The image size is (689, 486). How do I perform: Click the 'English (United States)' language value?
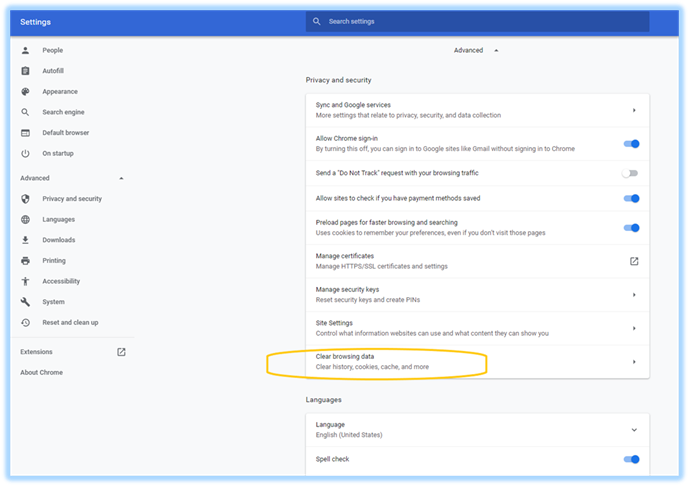point(349,435)
